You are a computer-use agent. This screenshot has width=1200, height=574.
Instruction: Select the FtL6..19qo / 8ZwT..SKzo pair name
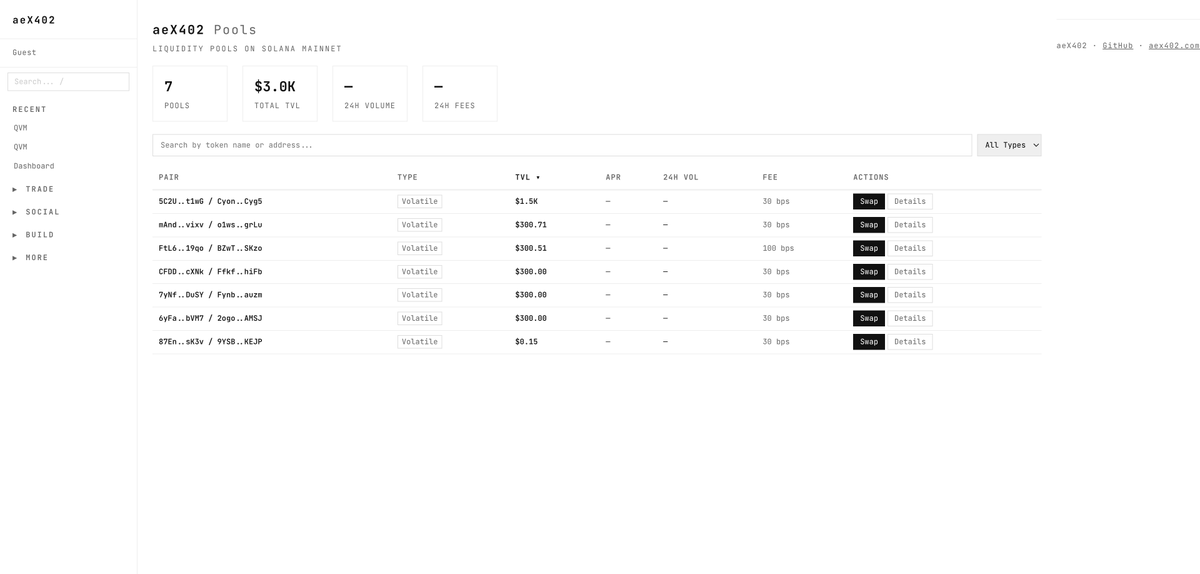click(x=210, y=248)
